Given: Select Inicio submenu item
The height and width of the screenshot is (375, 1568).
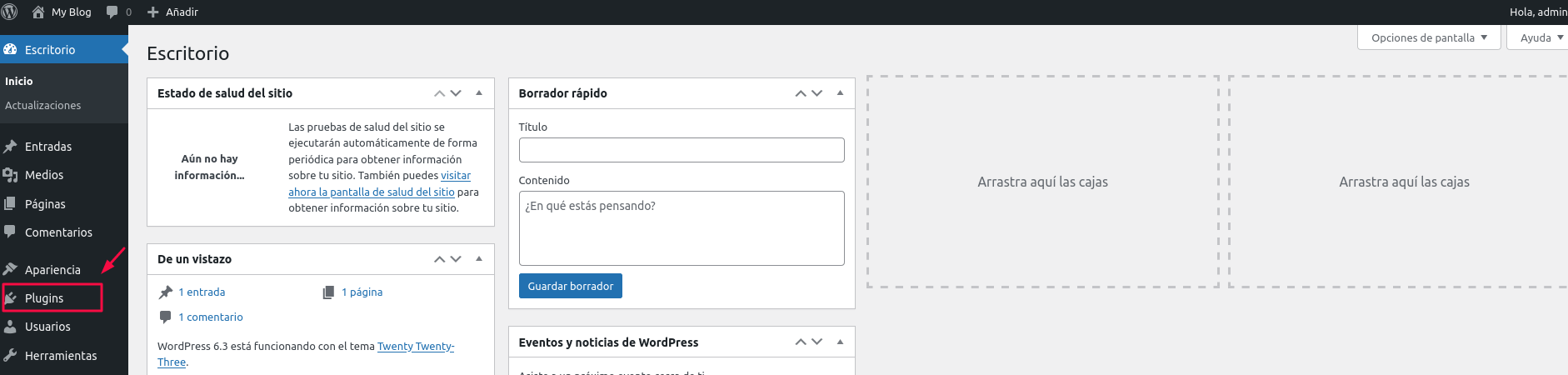Looking at the screenshot, I should [19, 81].
